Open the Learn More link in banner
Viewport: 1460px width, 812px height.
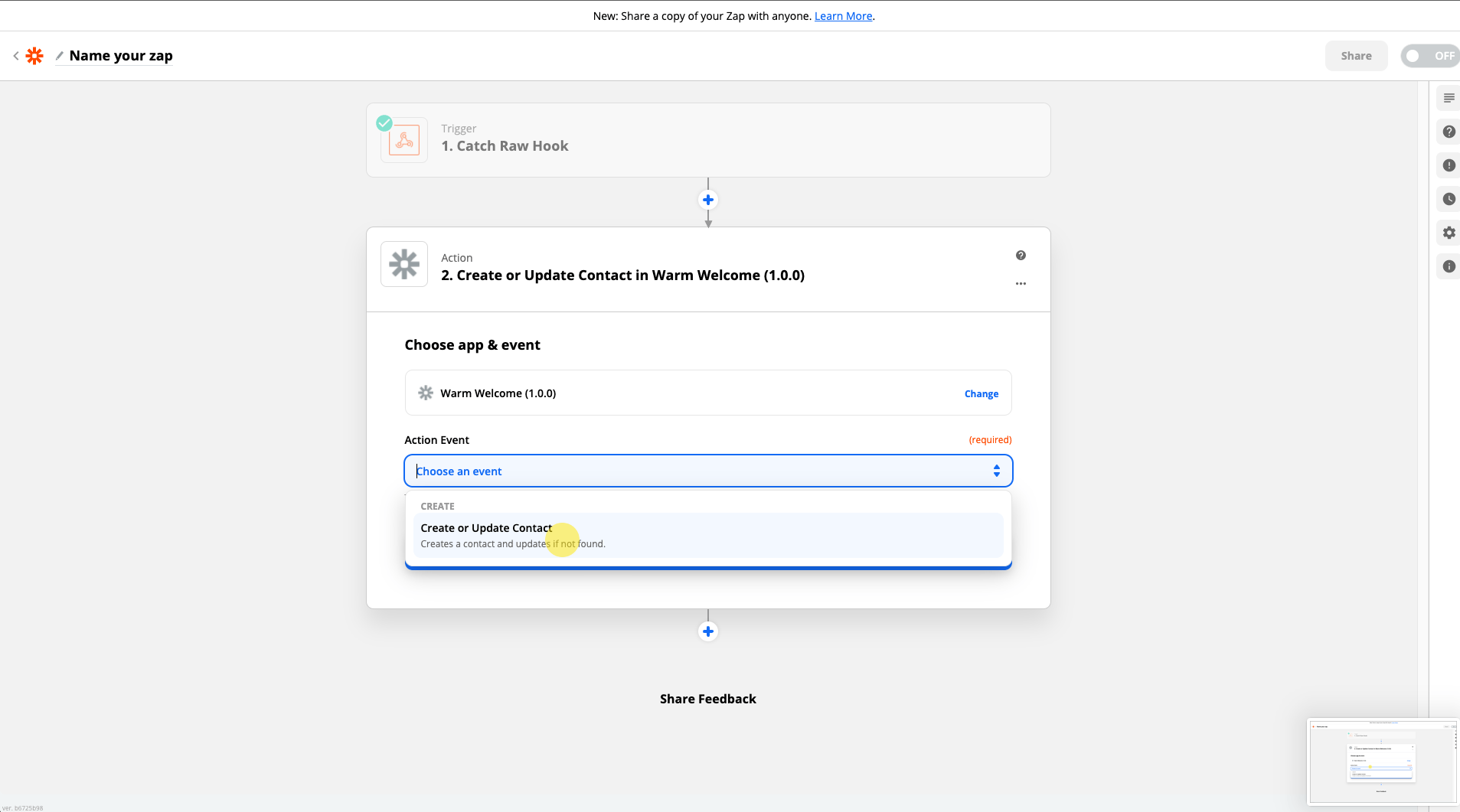coord(843,16)
